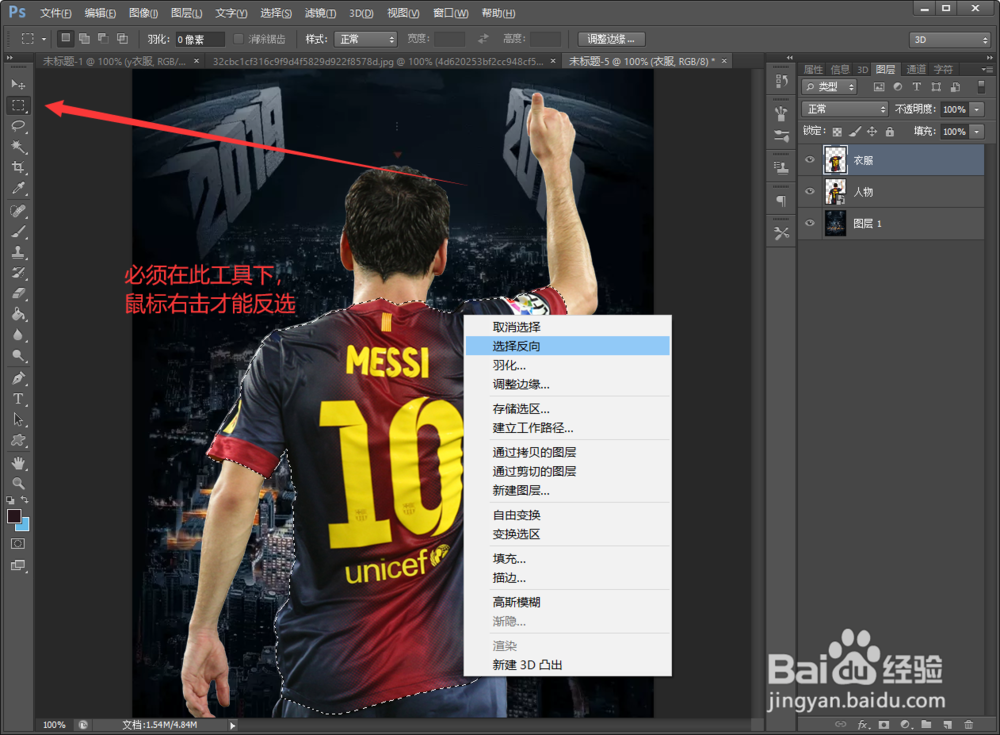The height and width of the screenshot is (735, 1000).
Task: Click the add layer style fx icon
Action: [x=863, y=725]
